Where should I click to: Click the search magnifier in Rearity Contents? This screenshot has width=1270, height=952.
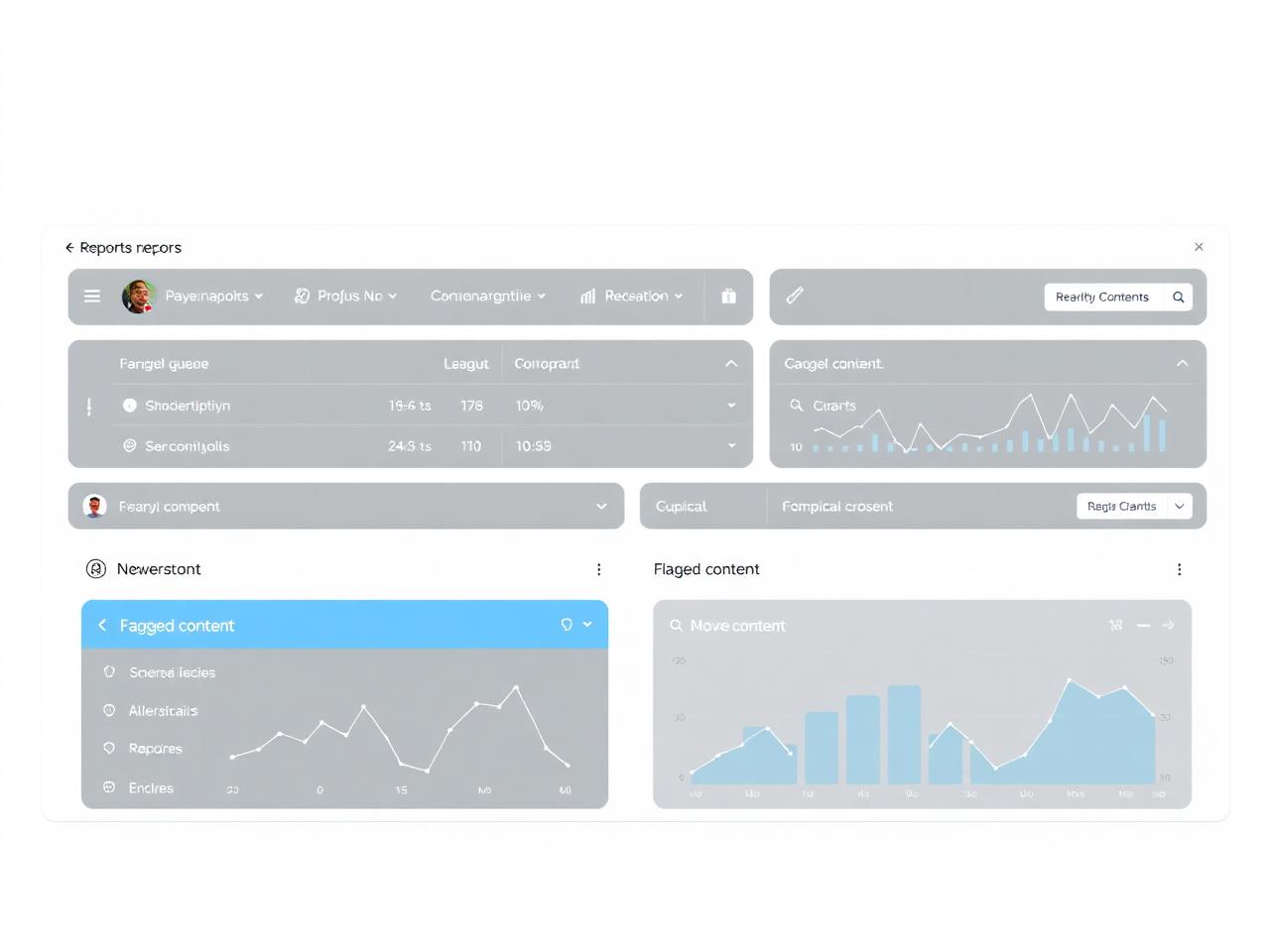pos(1179,297)
